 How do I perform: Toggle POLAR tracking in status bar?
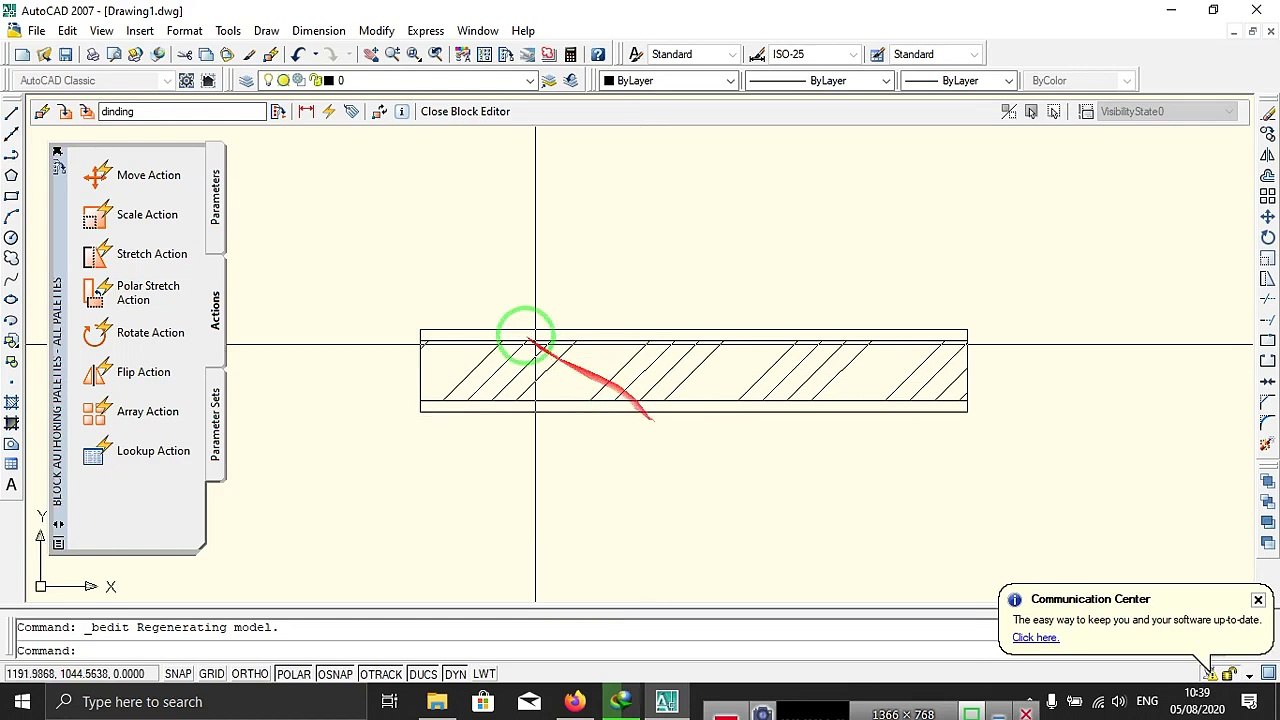point(293,674)
